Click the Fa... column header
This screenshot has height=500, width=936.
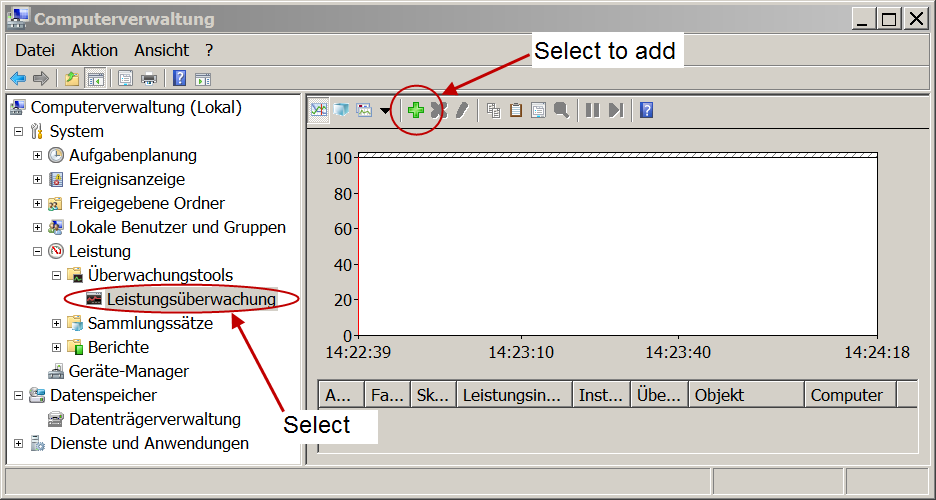point(388,395)
